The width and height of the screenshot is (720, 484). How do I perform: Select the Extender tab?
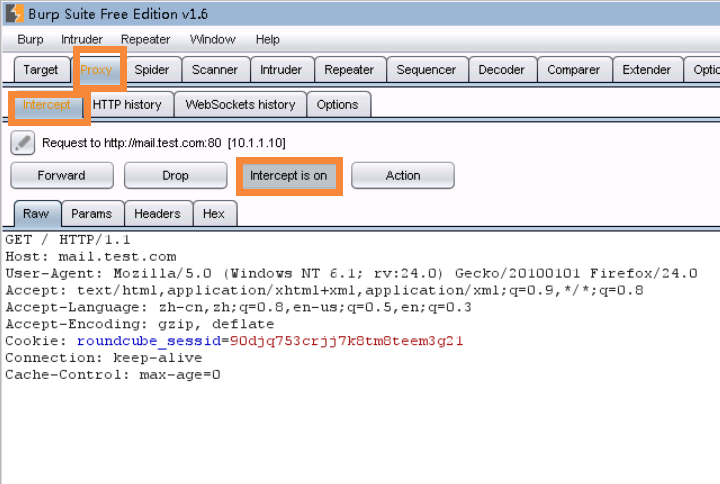tap(647, 70)
